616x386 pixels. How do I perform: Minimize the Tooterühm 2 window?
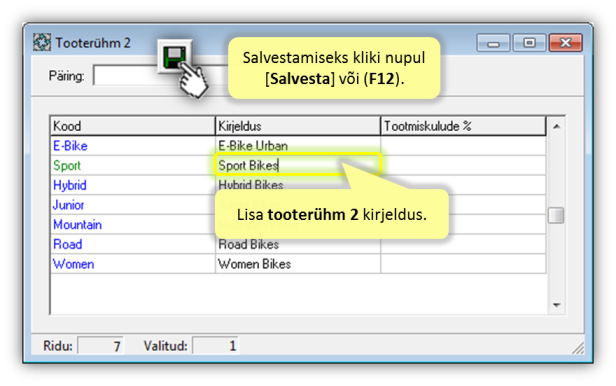click(493, 43)
